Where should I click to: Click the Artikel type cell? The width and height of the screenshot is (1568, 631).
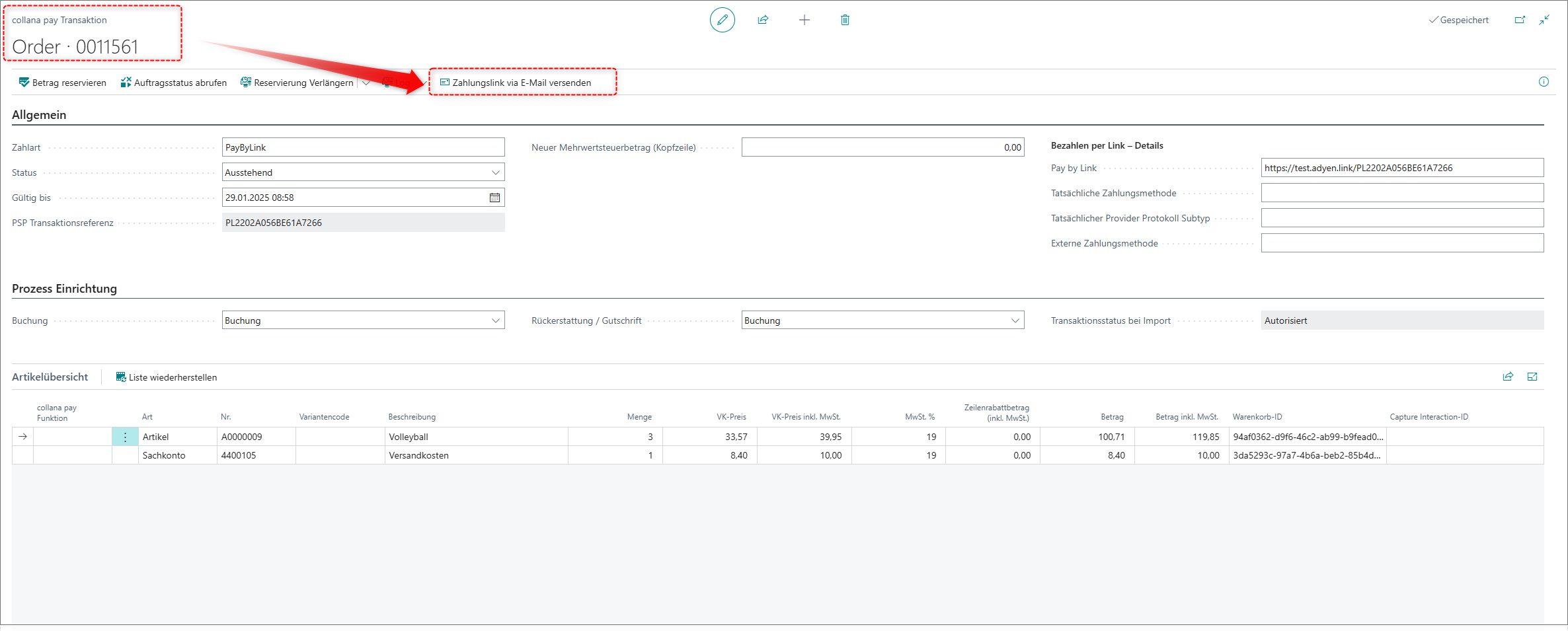tap(178, 437)
